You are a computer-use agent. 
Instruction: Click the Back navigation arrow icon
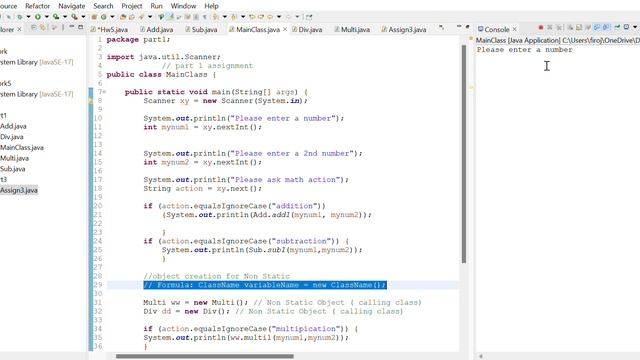tap(270, 17)
